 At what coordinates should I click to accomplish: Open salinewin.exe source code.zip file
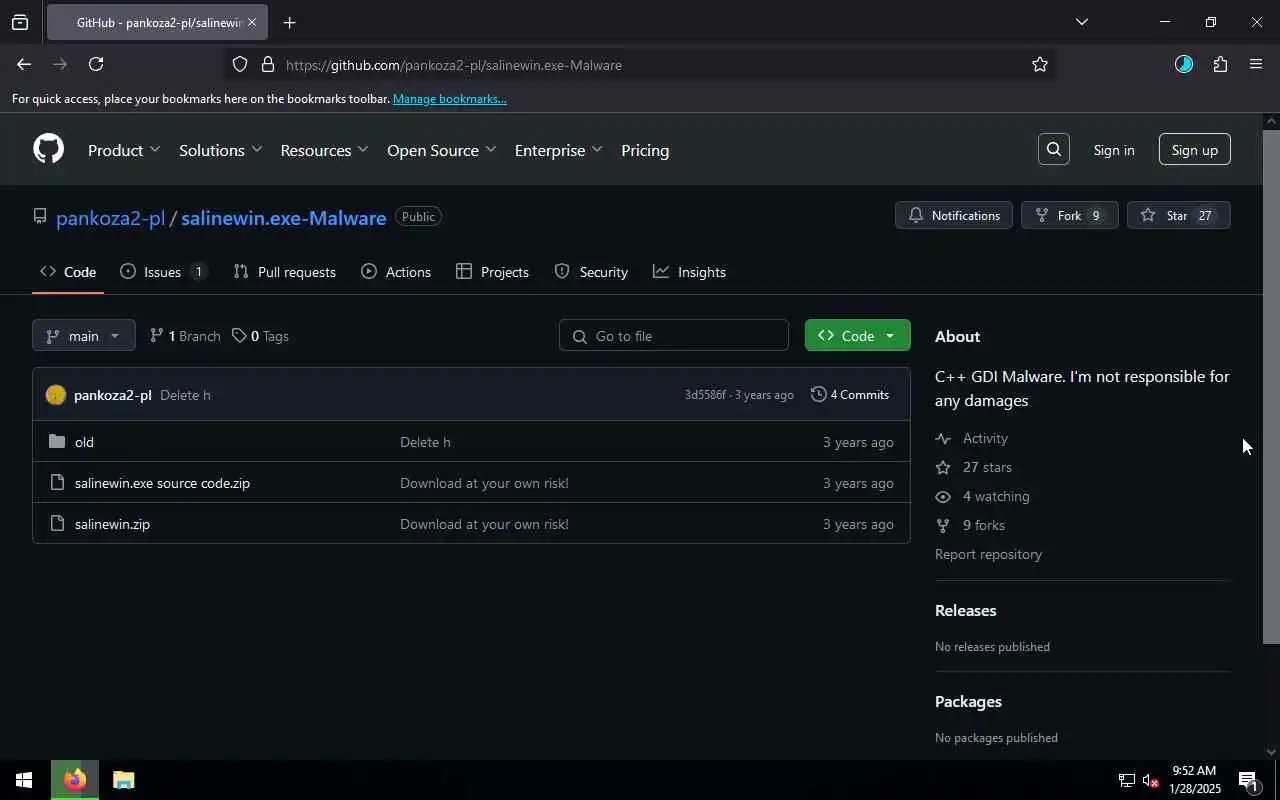pos(162,483)
